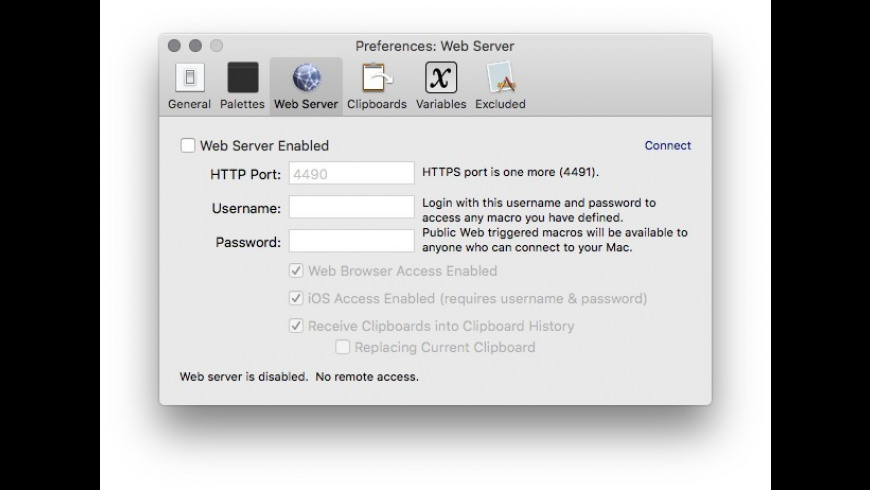Check the Replacing Current Clipboard box
870x490 pixels.
pyautogui.click(x=343, y=348)
